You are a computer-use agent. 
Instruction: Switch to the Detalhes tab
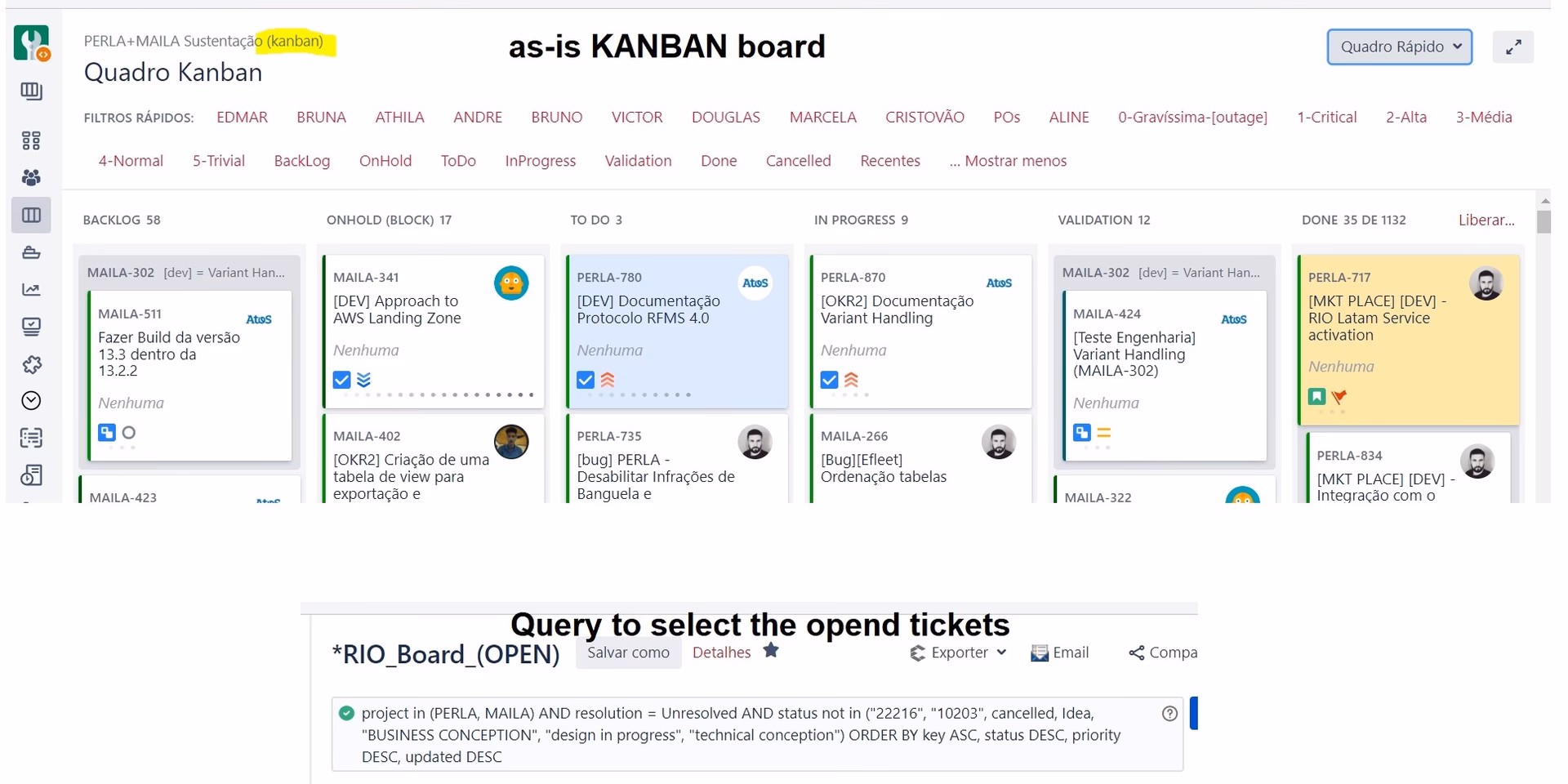[721, 652]
